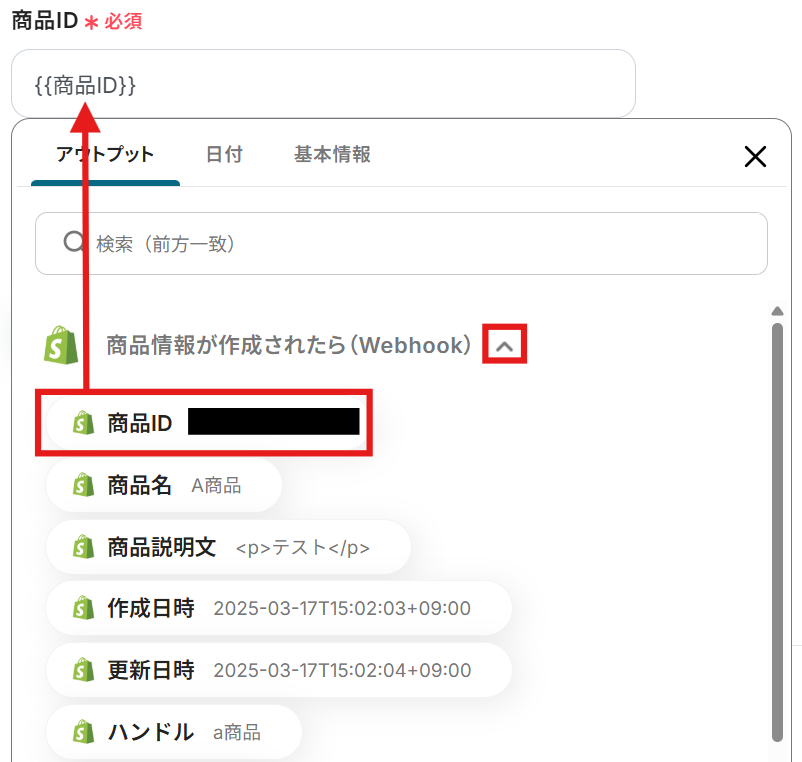The image size is (802, 762).
Task: Switch to the 日付 tab
Action: 224,154
